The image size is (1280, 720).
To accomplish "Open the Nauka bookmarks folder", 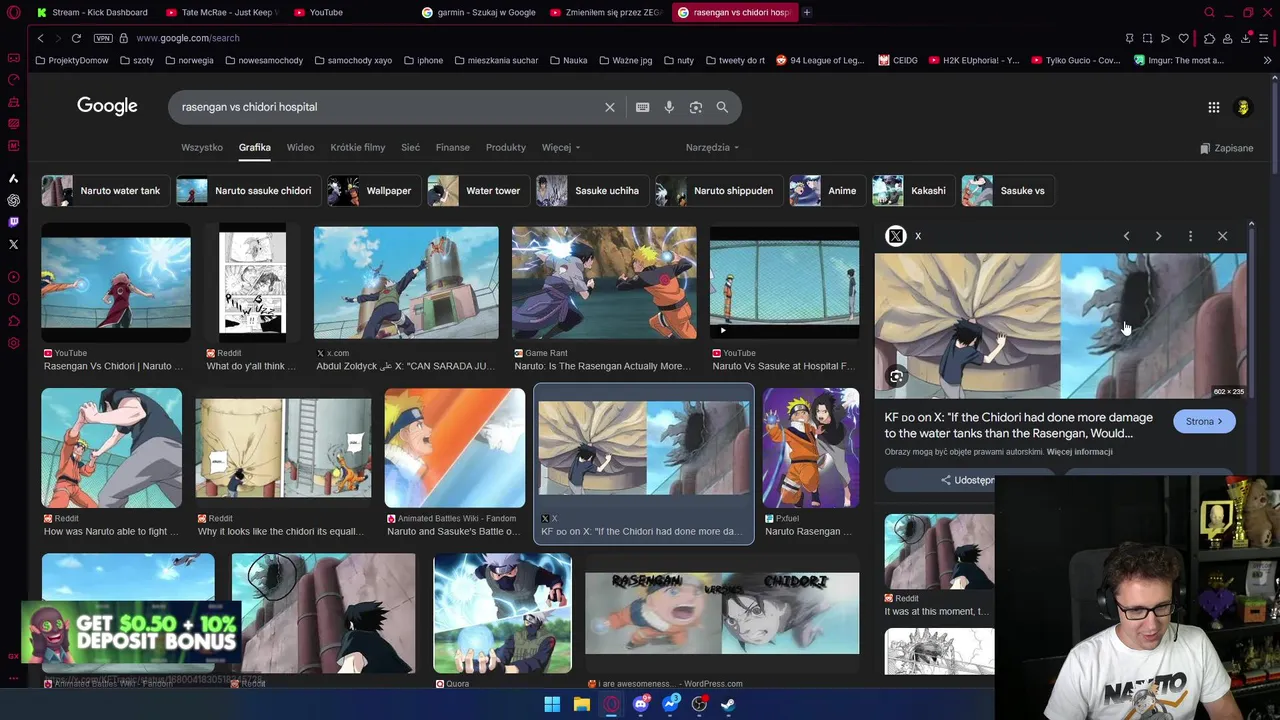I will pyautogui.click(x=568, y=60).
